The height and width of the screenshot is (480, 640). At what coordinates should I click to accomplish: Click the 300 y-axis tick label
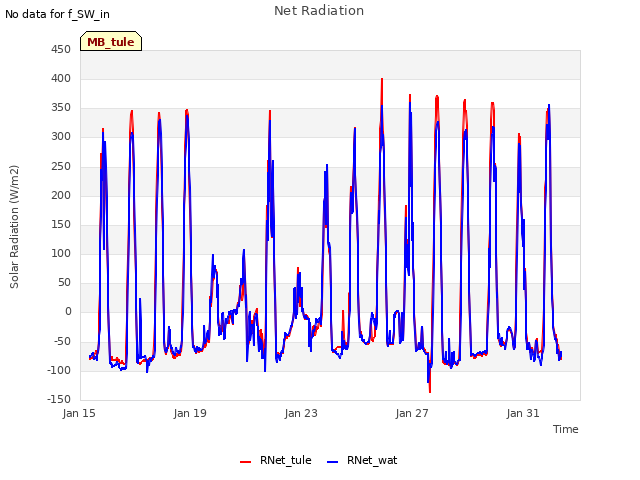tap(61, 137)
